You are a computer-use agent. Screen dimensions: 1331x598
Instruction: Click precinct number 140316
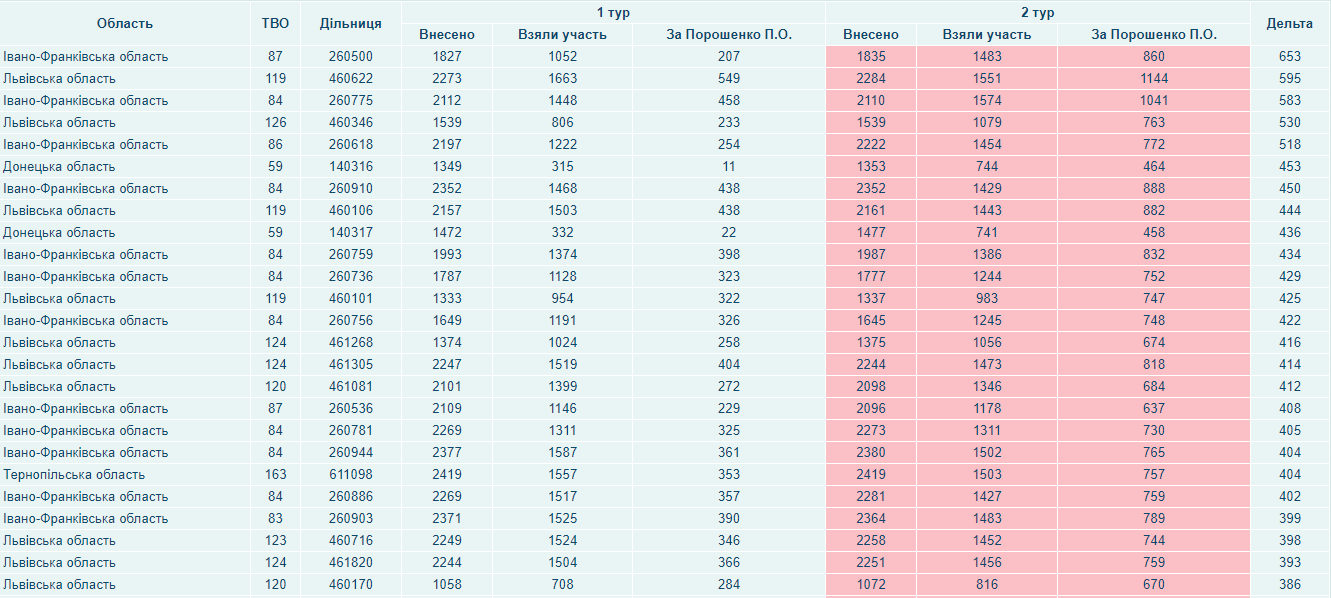[x=350, y=167]
